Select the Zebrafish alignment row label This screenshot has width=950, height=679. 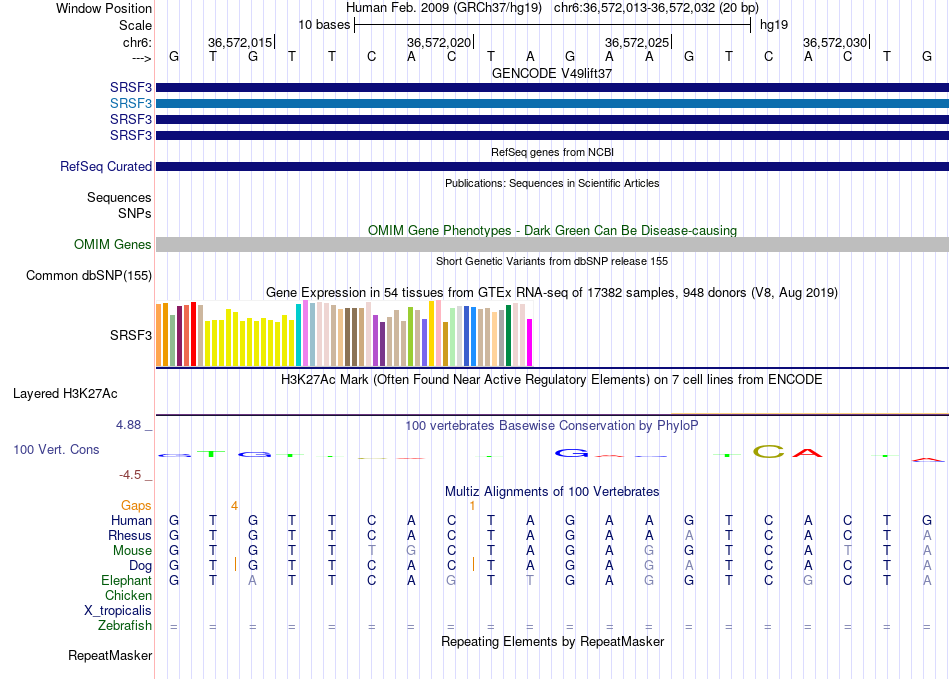(125, 626)
